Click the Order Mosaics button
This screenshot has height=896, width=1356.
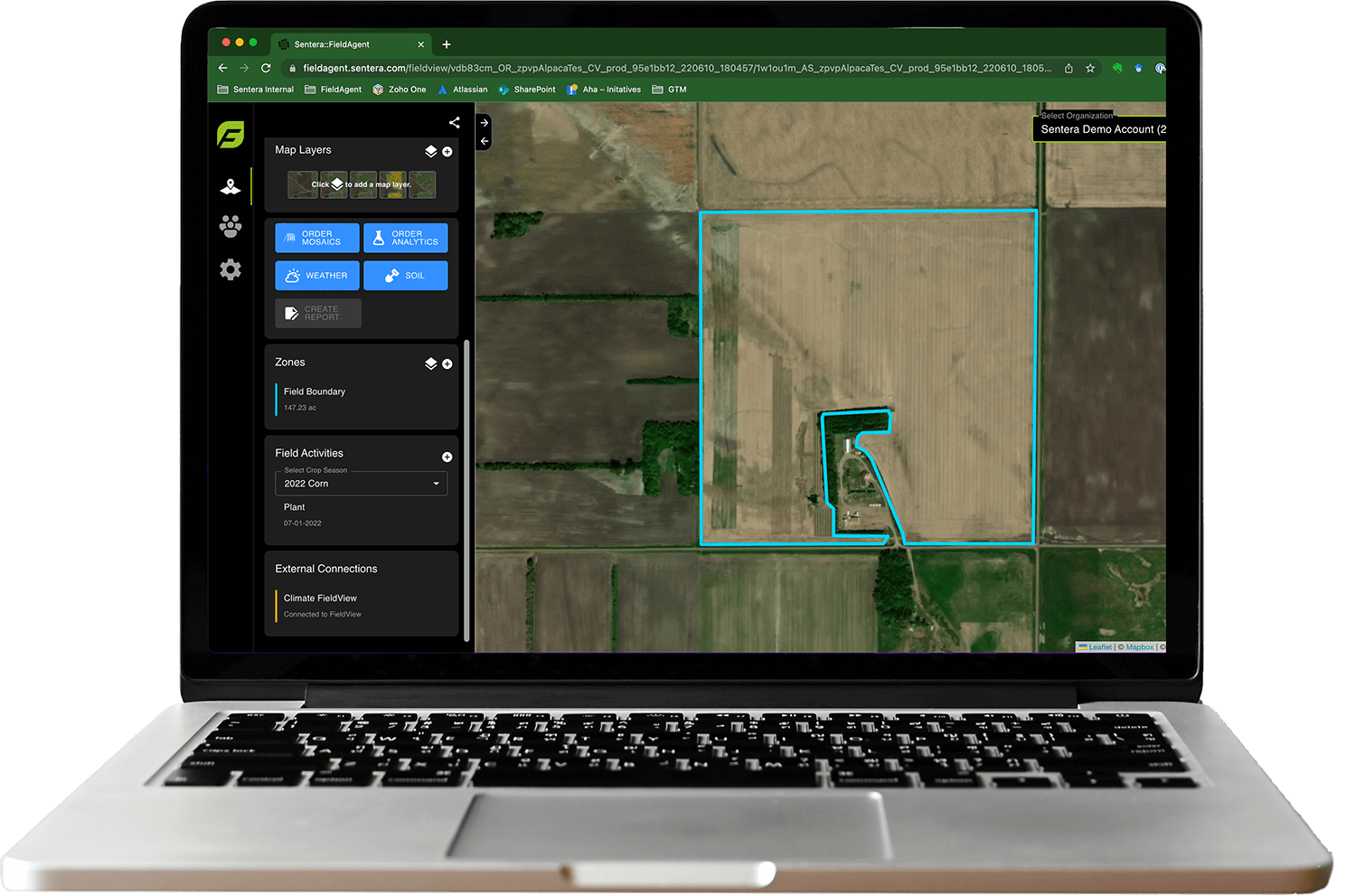coord(317,238)
